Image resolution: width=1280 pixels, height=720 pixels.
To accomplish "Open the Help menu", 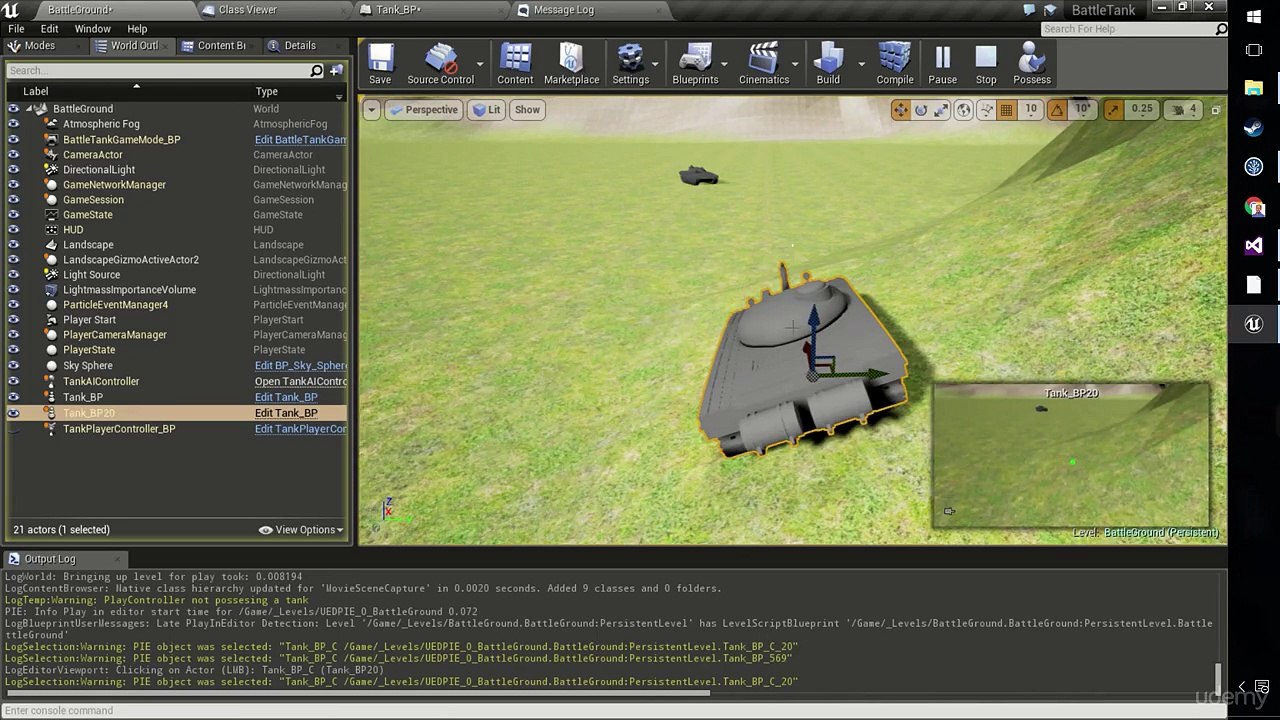I will tap(137, 29).
